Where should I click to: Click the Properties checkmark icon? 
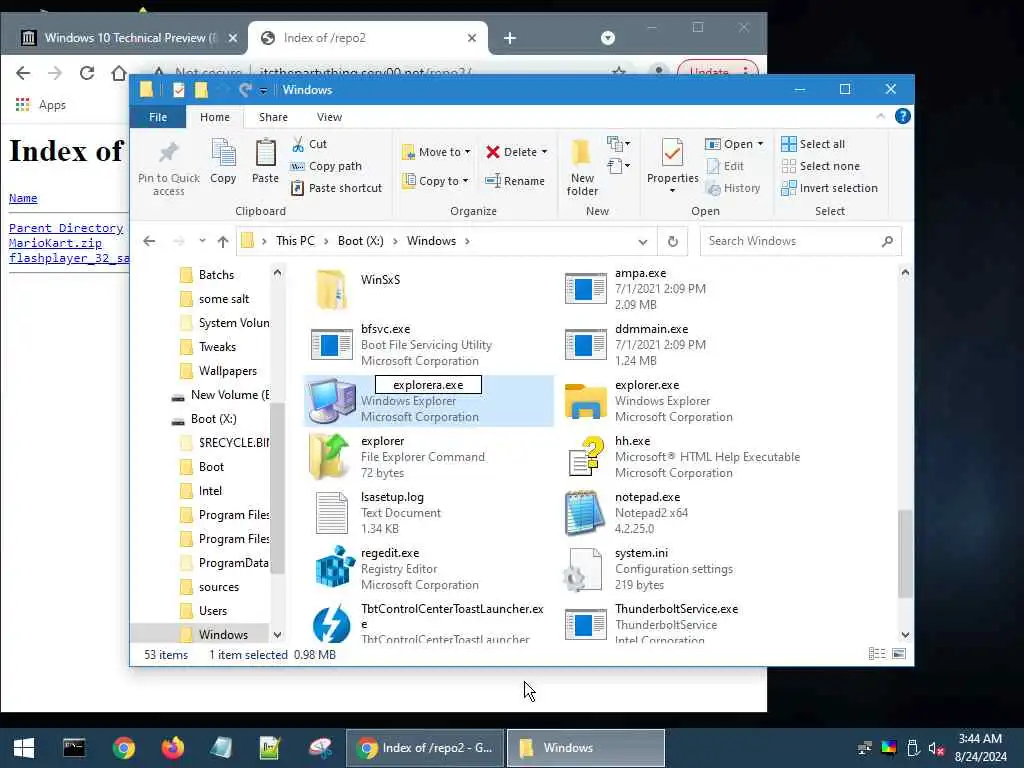(672, 153)
